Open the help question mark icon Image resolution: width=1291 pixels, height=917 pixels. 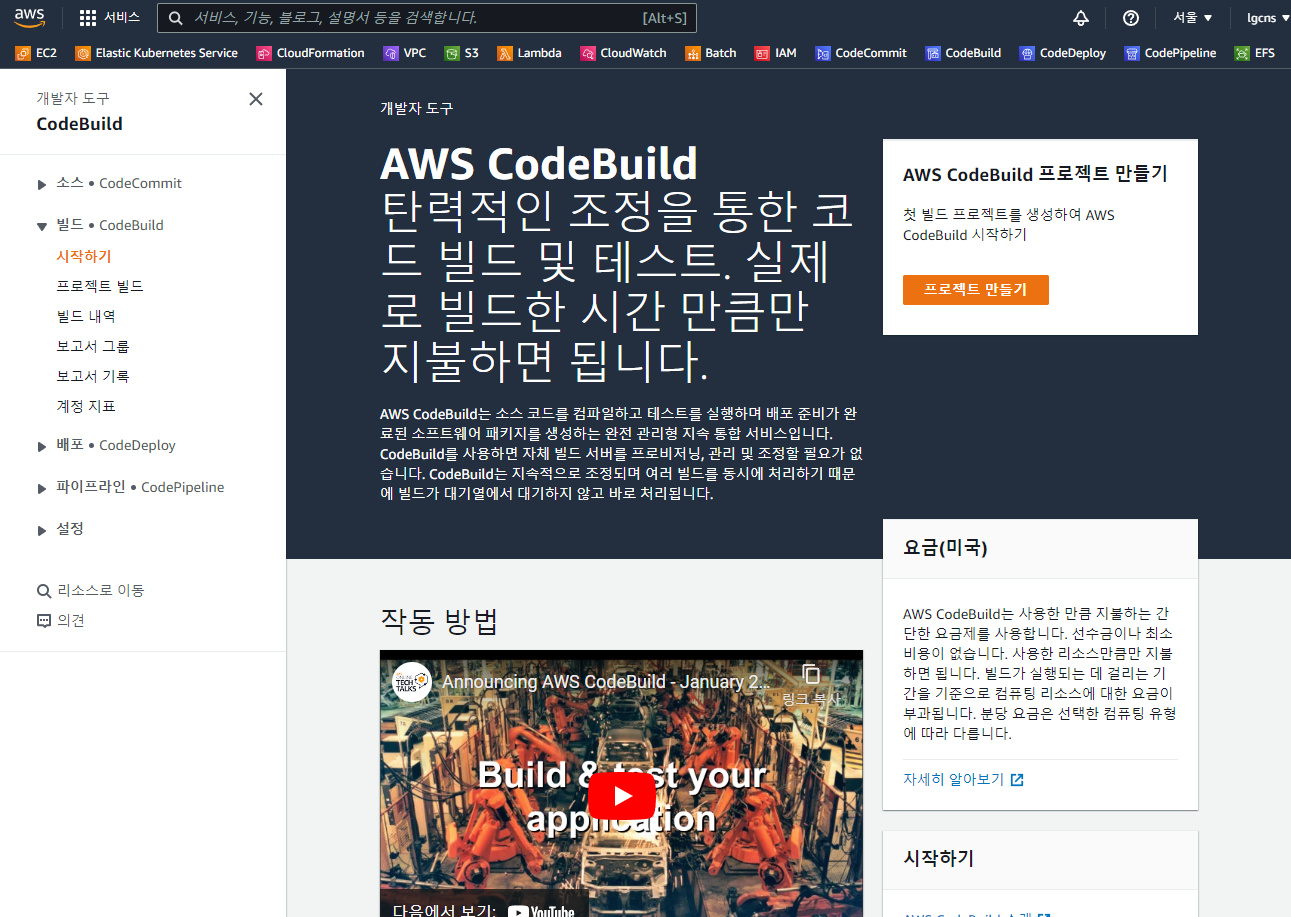click(x=1131, y=18)
